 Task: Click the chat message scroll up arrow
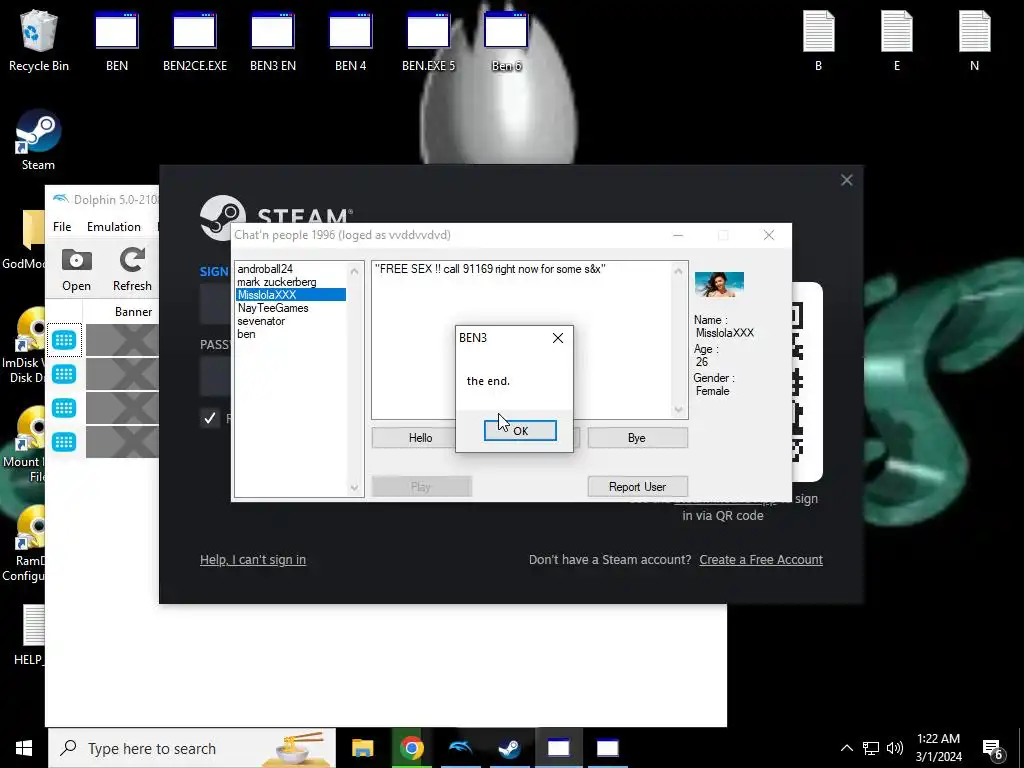pyautogui.click(x=678, y=270)
